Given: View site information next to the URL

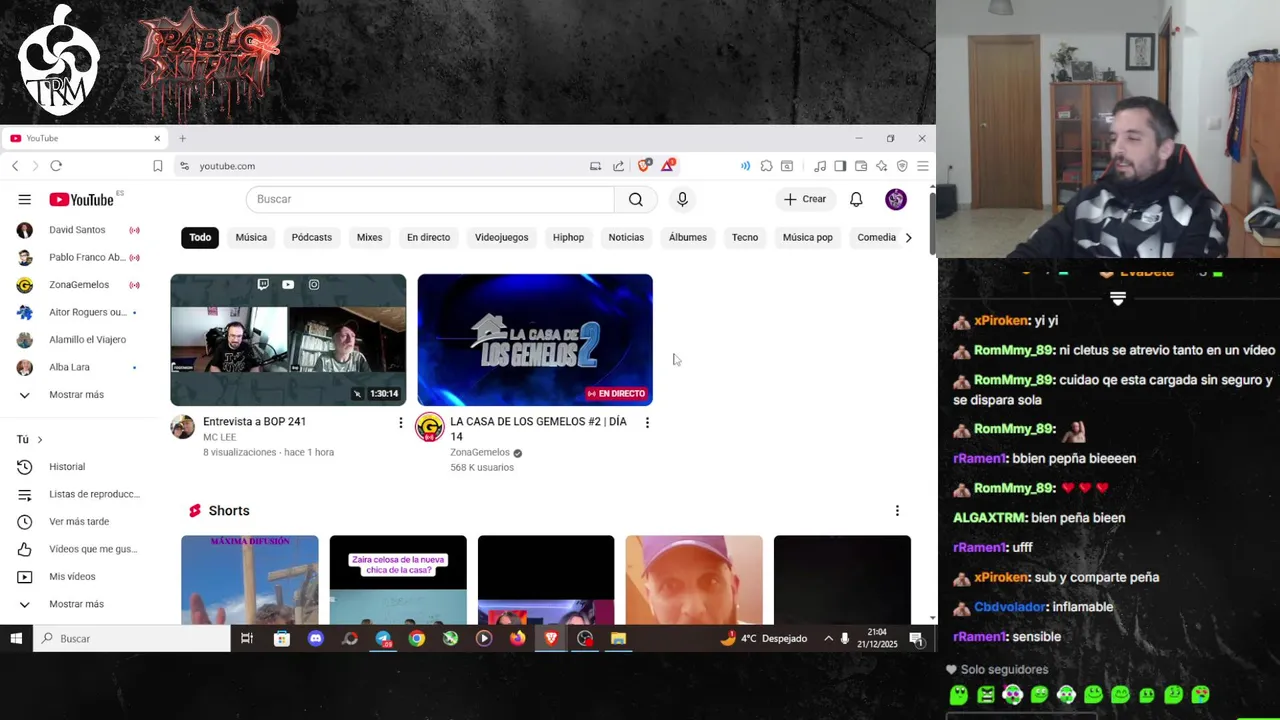Looking at the screenshot, I should pyautogui.click(x=184, y=166).
